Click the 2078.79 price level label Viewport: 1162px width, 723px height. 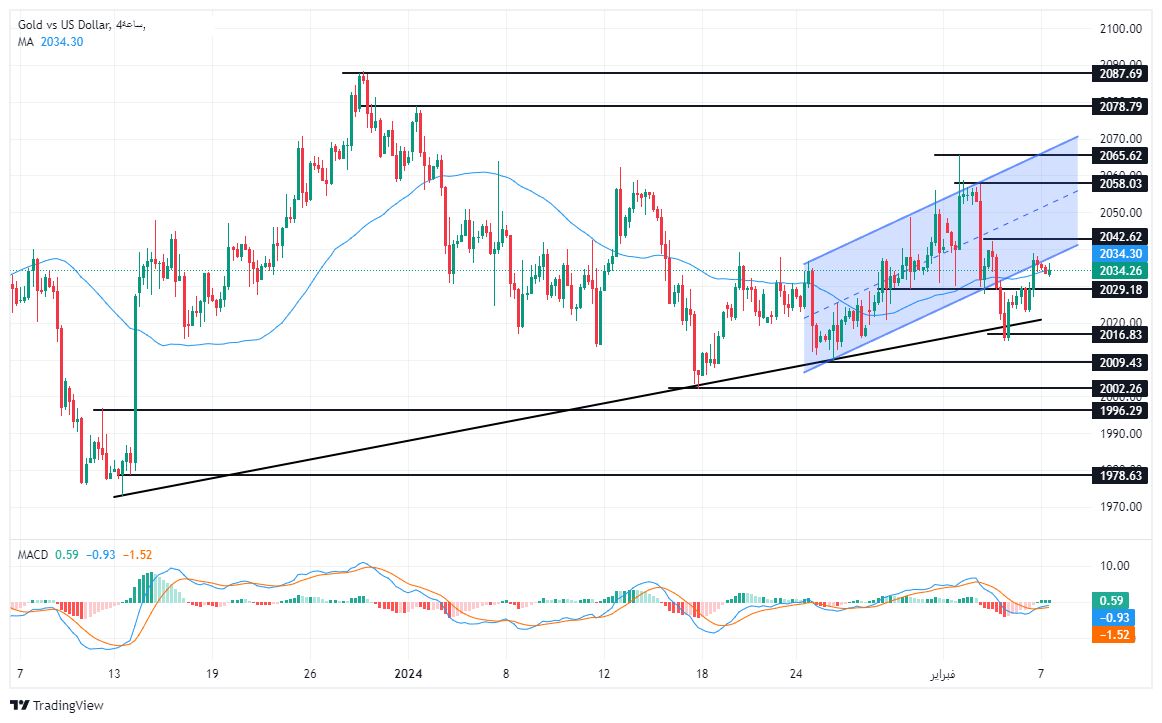1120,107
